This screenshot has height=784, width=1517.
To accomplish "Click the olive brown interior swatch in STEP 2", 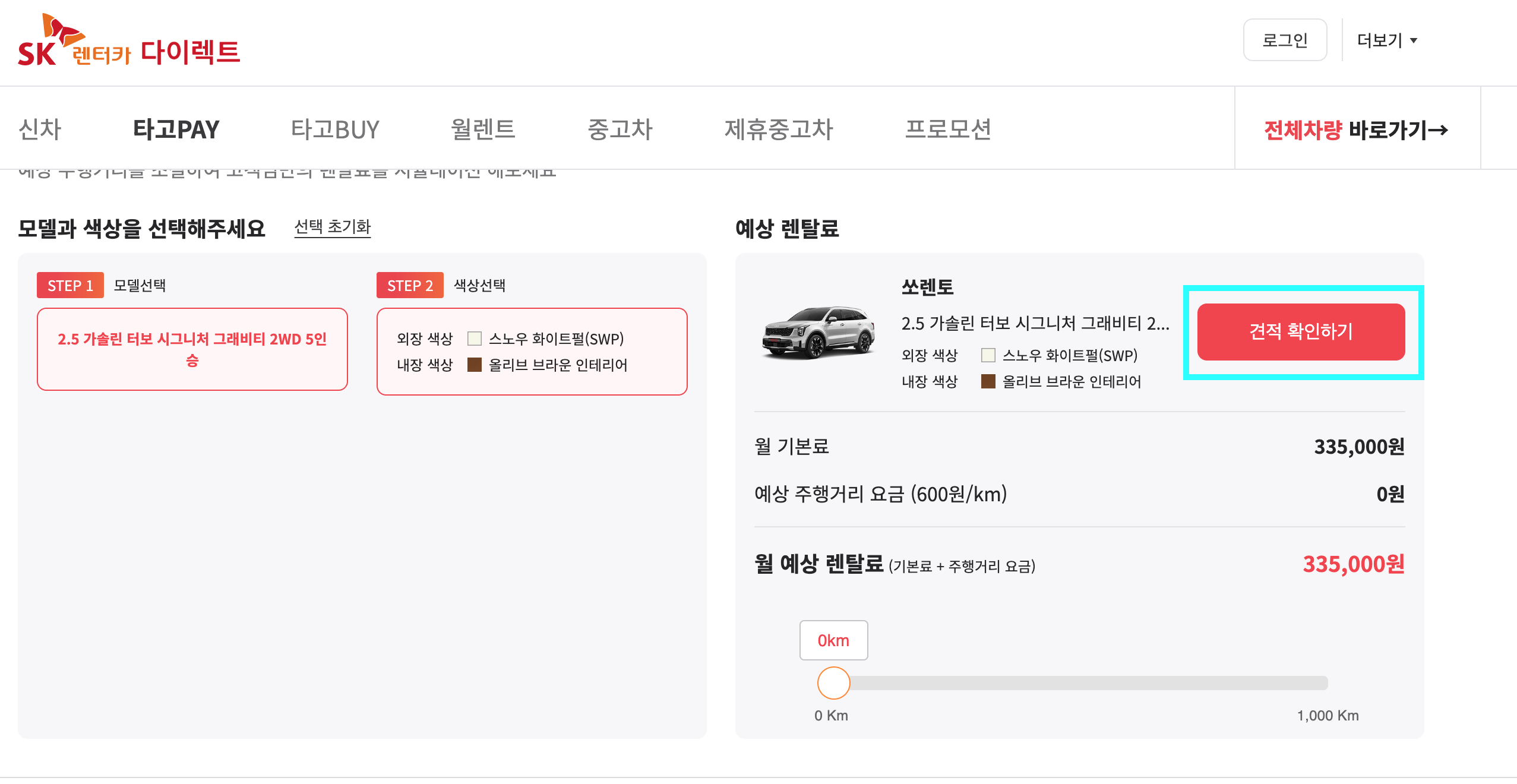I will 474,365.
